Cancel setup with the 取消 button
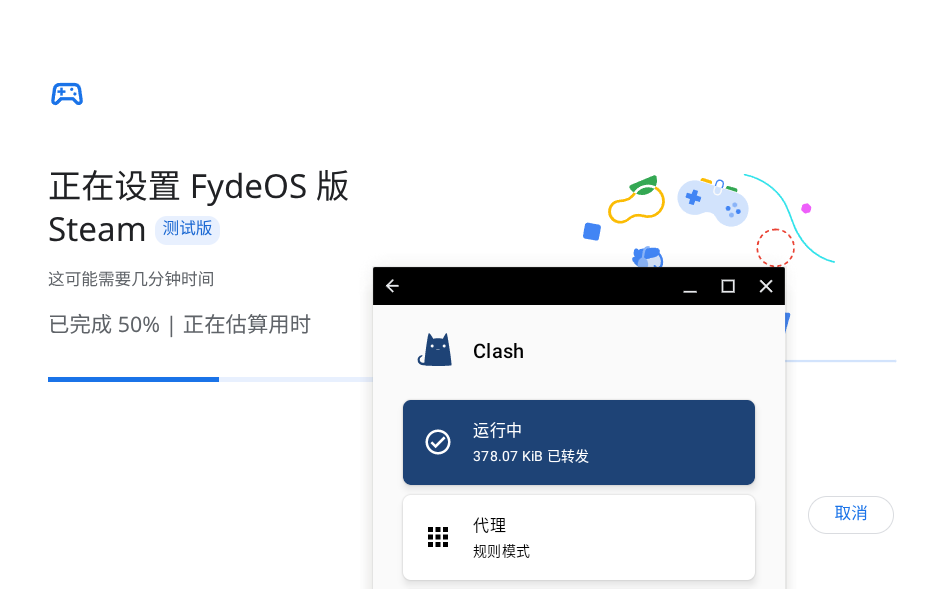 (851, 514)
